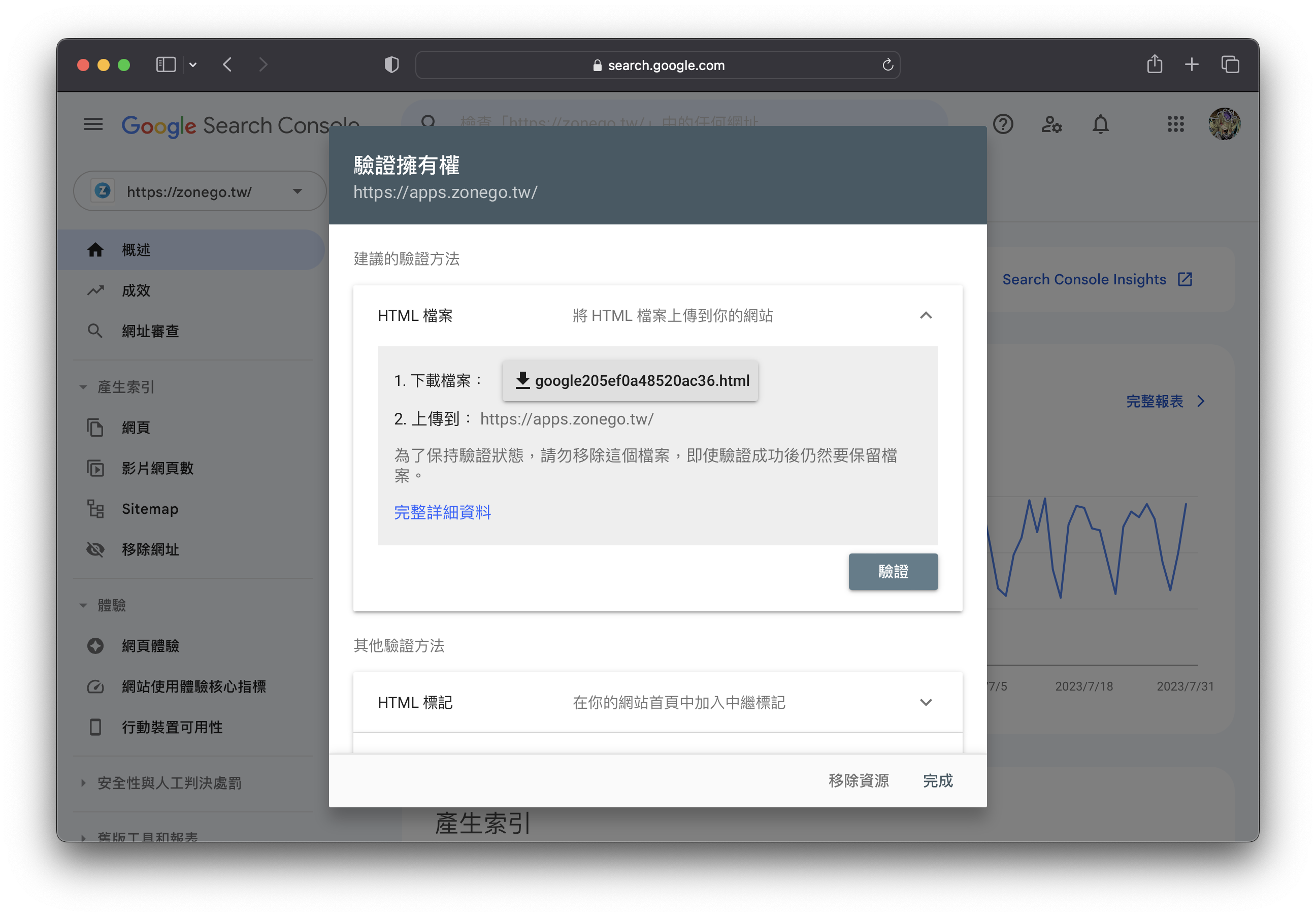Screen dimensions: 1316x917
Task: Go forward with the Safari forward arrow
Action: coord(263,65)
